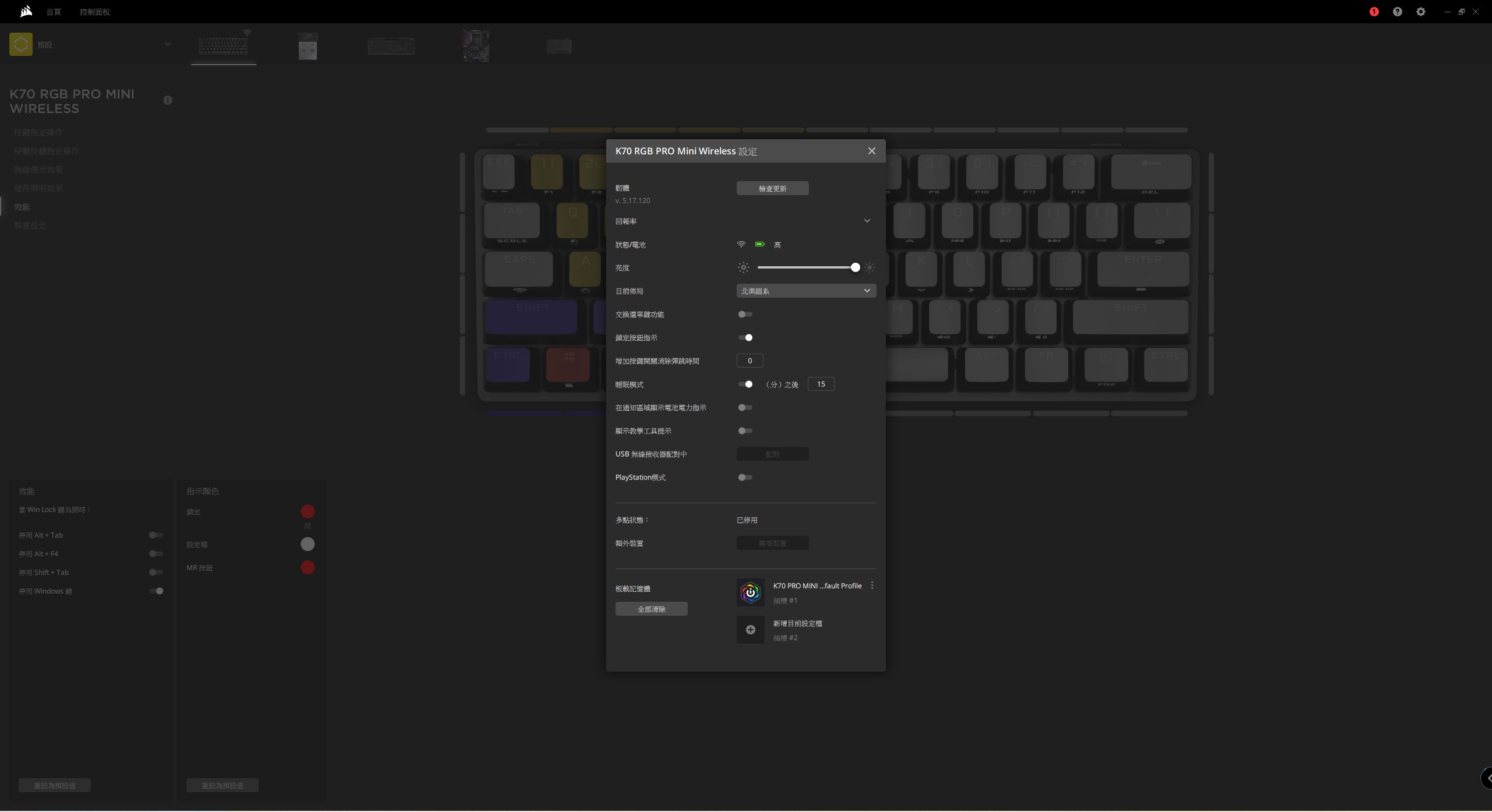Click the side panel collapse arrow at screen edge

(x=1487, y=778)
